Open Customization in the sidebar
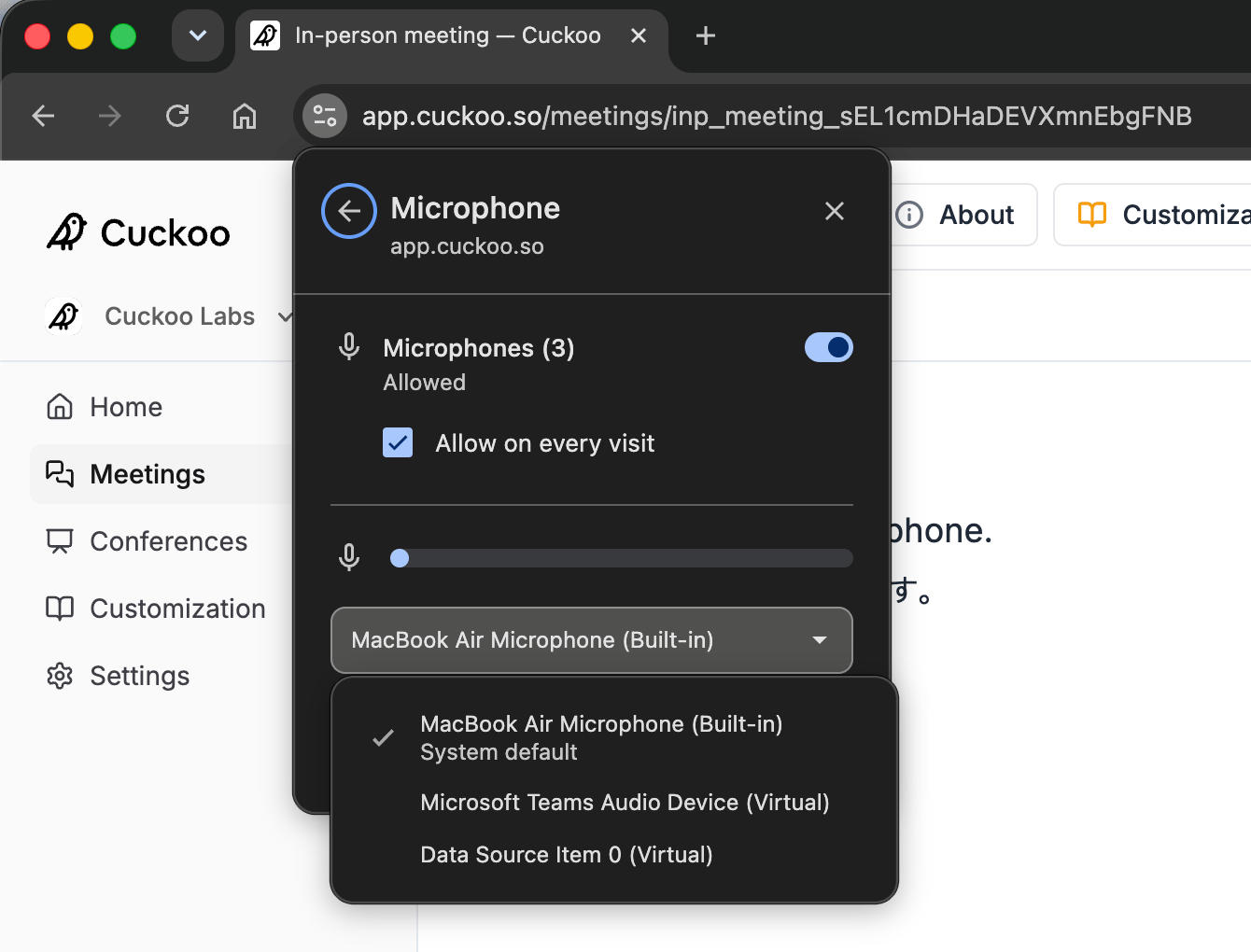Screen dimensions: 1251x952 click(x=162, y=609)
